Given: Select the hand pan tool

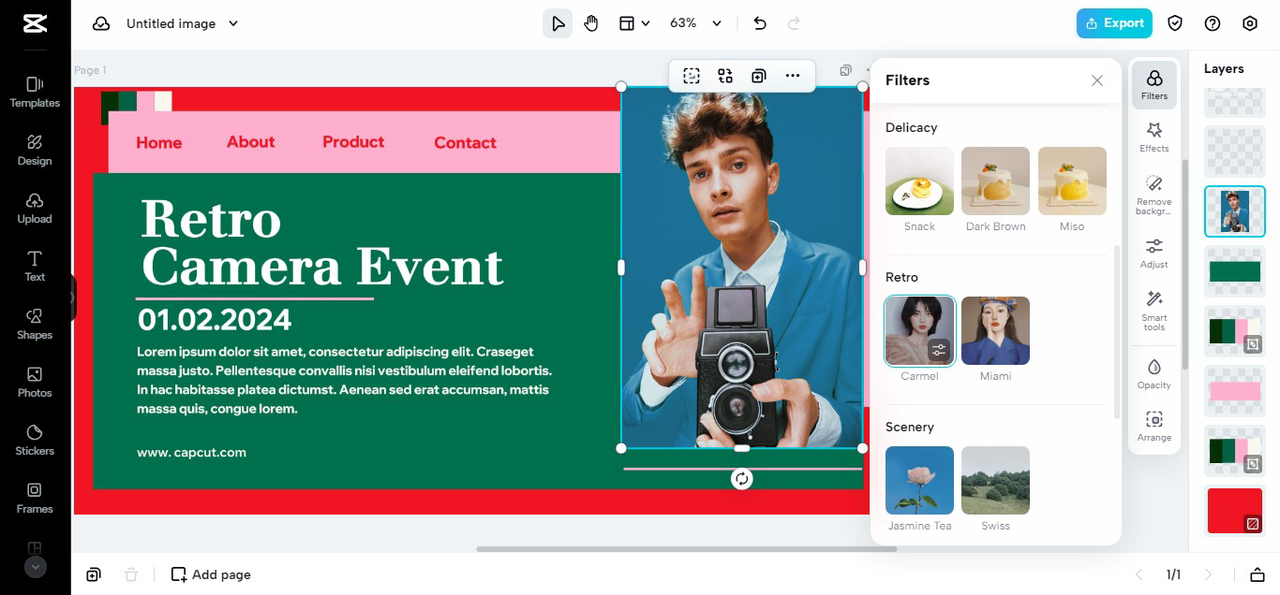Looking at the screenshot, I should 591,23.
